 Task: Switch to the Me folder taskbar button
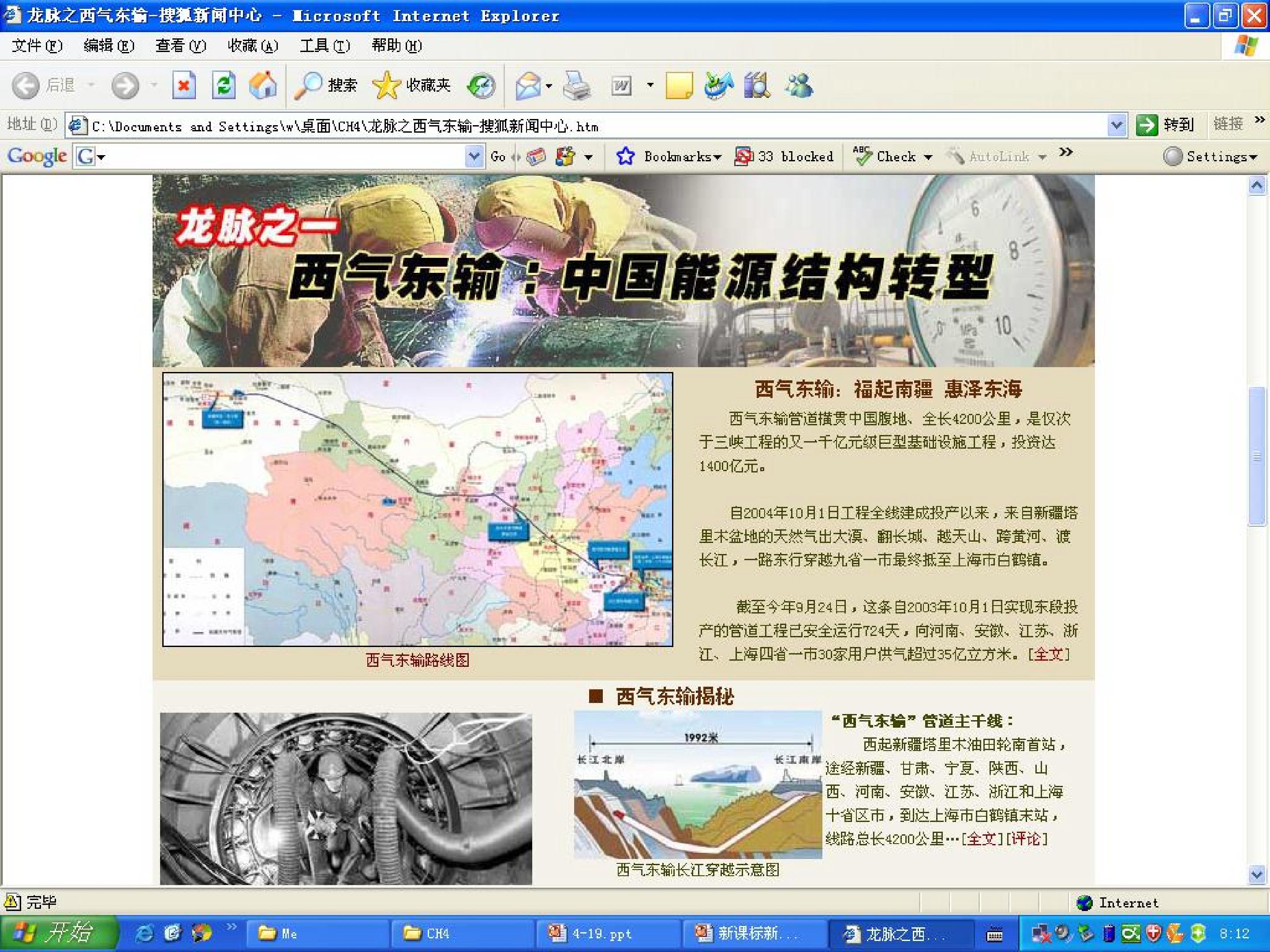pyautogui.click(x=317, y=933)
